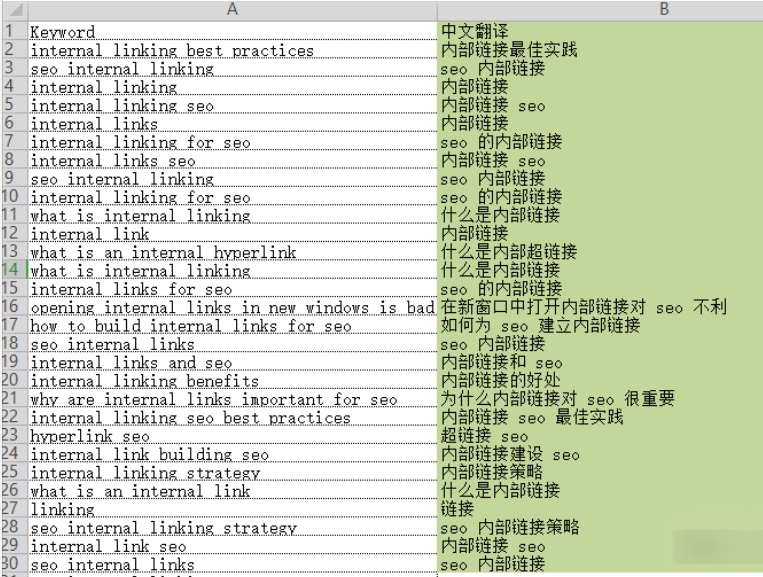Click cell 'linking' in row 27
The width and height of the screenshot is (763, 577).
point(232,508)
